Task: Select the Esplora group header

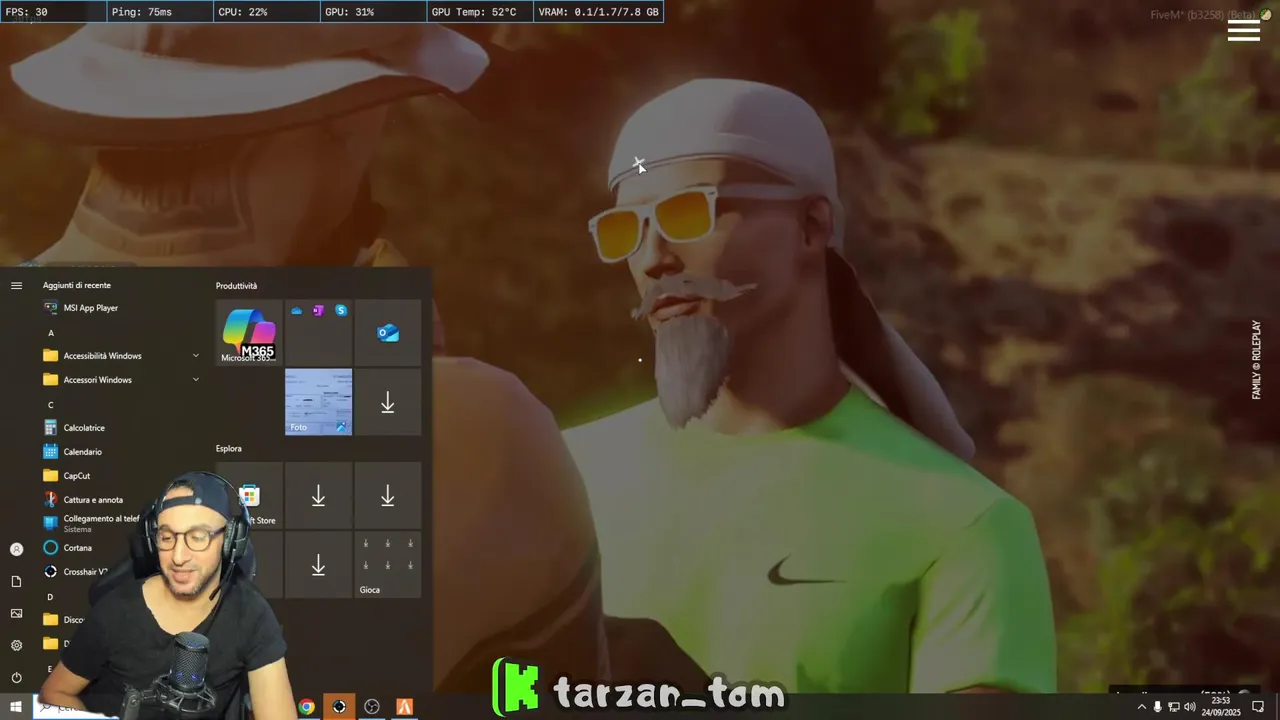Action: [229, 449]
